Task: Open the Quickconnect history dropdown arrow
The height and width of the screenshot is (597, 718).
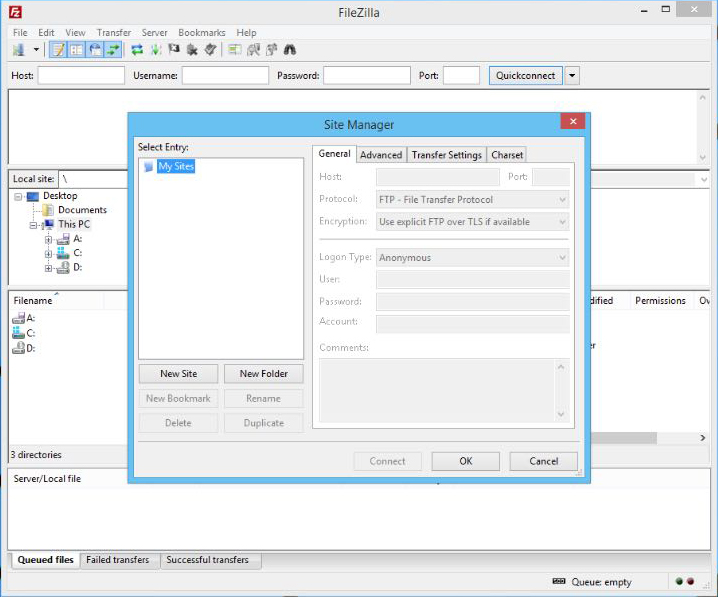Action: [572, 75]
